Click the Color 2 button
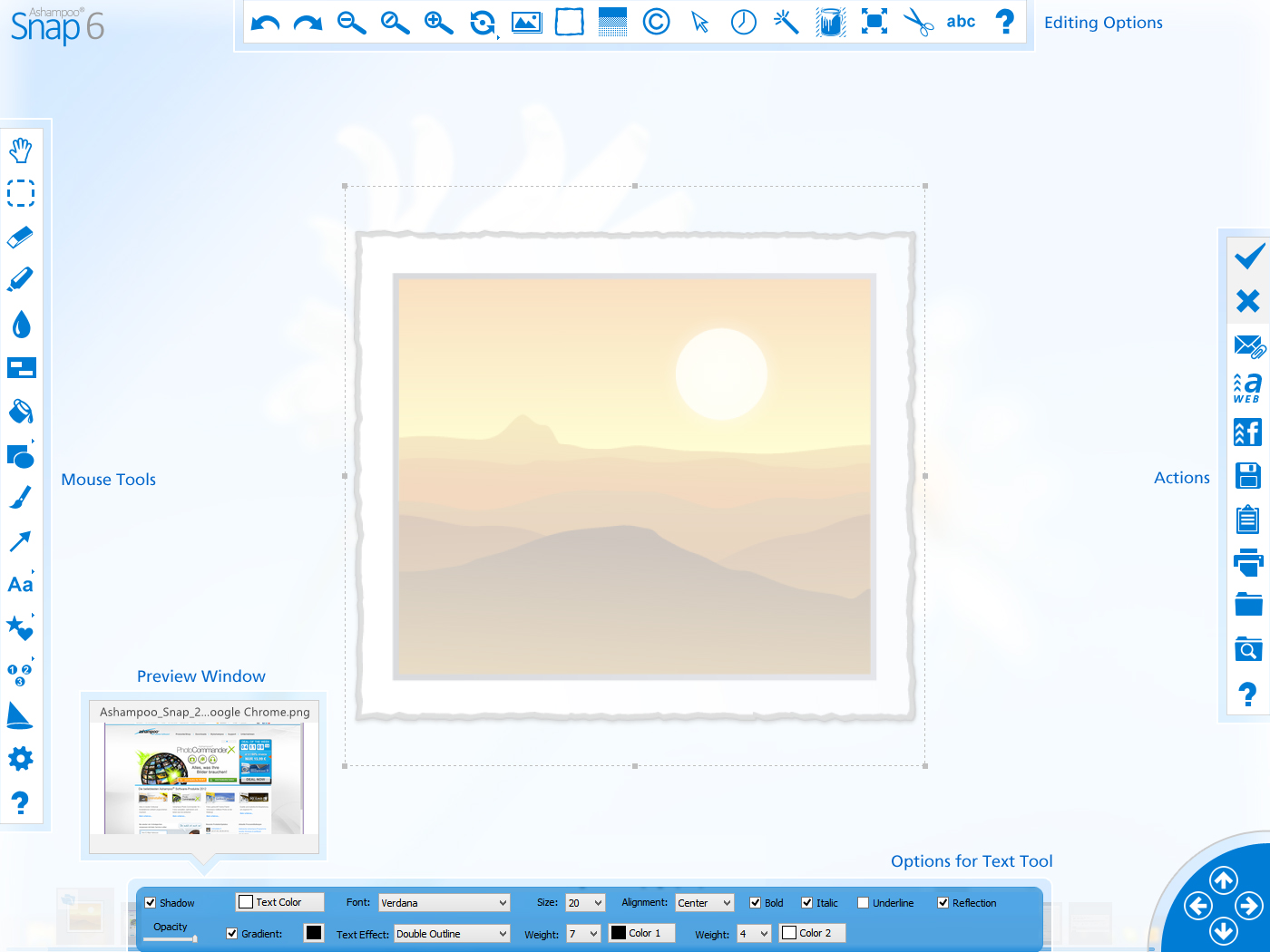This screenshot has width=1270, height=952. pos(813,933)
